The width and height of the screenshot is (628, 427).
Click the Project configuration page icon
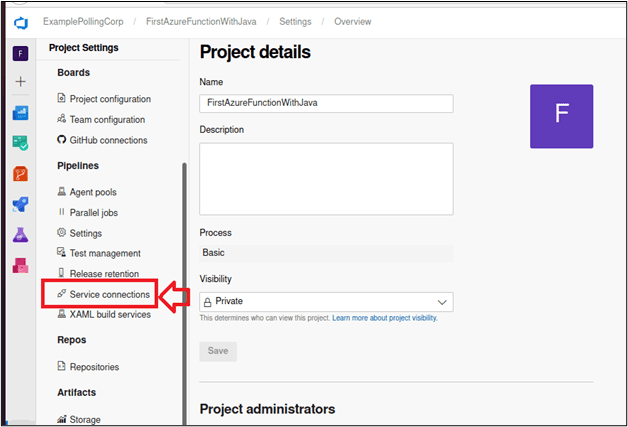61,98
